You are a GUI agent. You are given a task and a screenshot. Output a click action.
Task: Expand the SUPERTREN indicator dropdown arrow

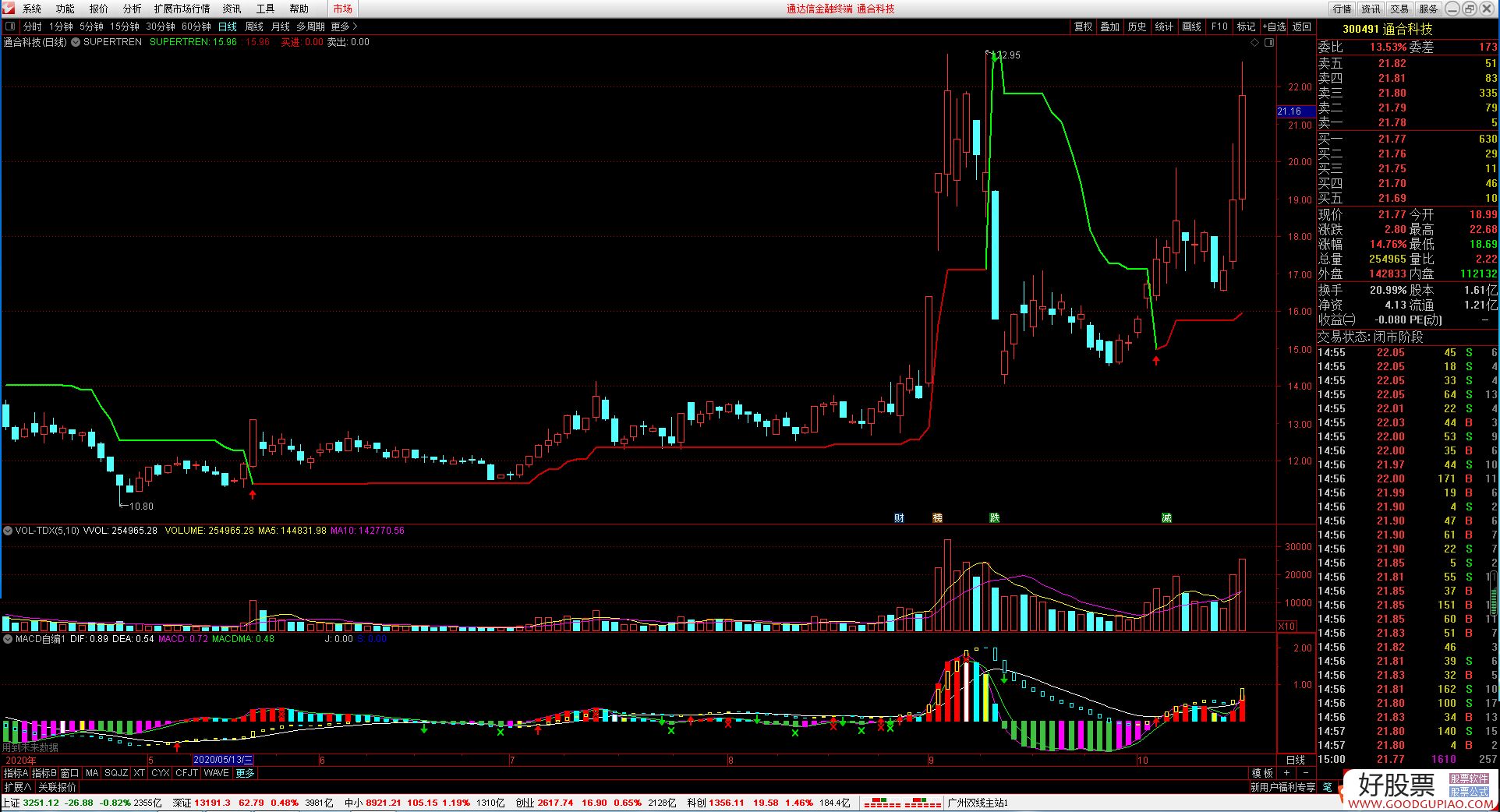point(76,42)
